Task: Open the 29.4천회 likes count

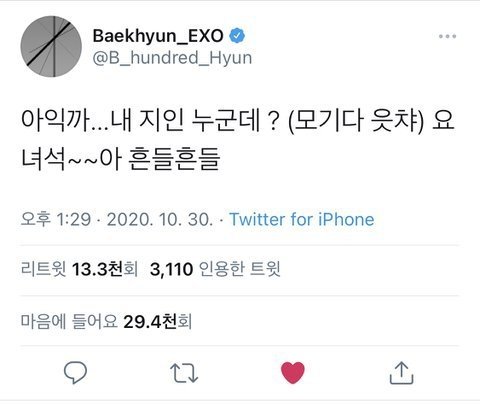Action: point(157,322)
